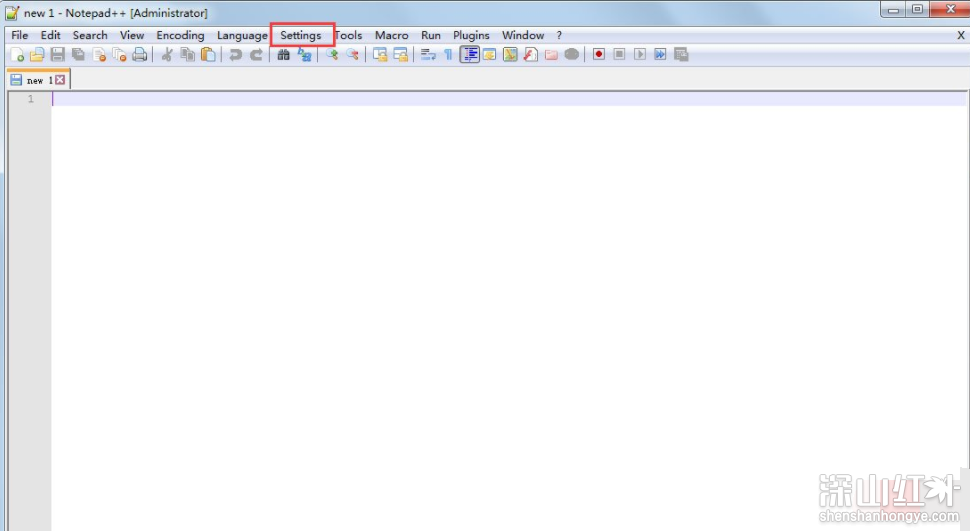Close the current document via toolbar icon
This screenshot has height=531, width=970.
99,55
